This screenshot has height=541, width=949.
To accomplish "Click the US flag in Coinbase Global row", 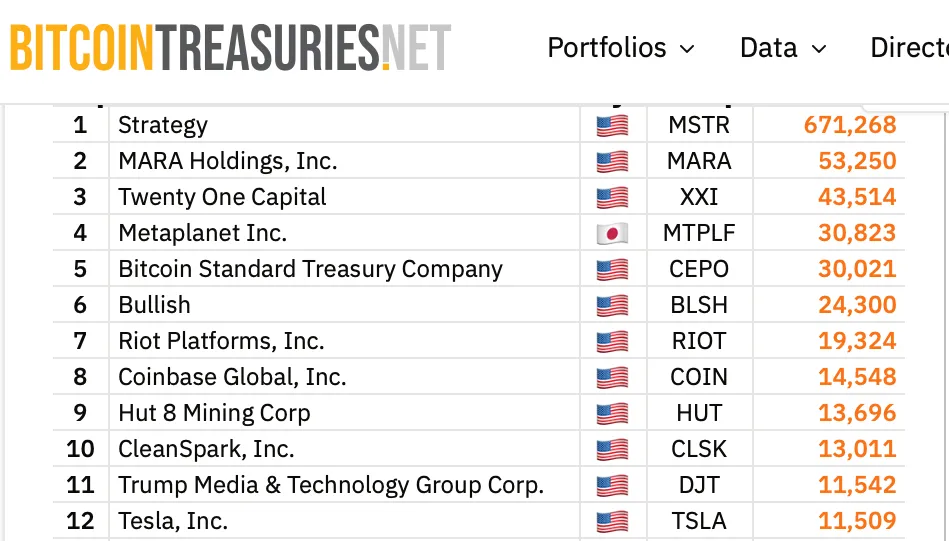I will click(612, 378).
